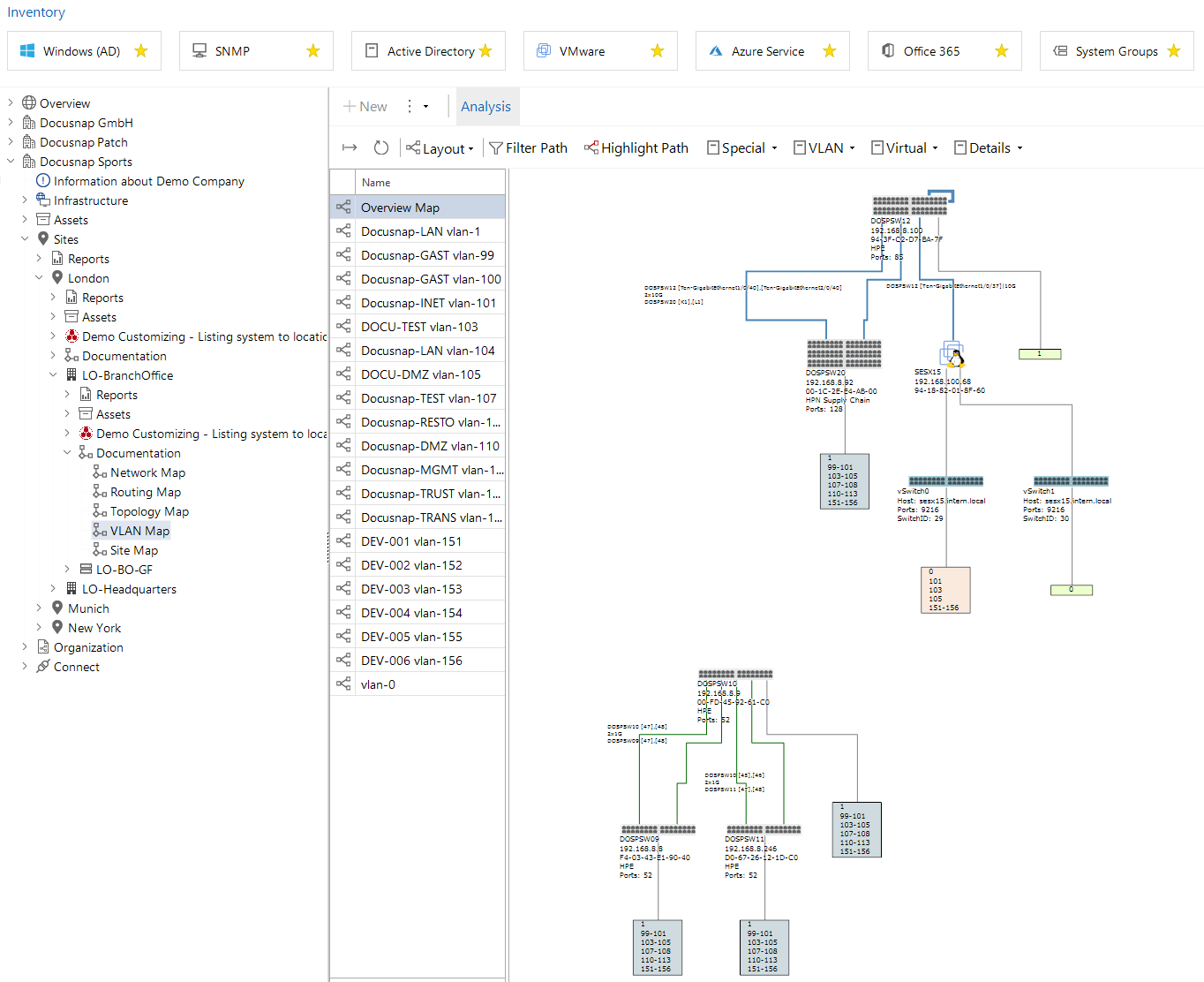Select the SESX15 Linux host node
Viewport: 1204px width, 982px height.
pyautogui.click(x=952, y=355)
